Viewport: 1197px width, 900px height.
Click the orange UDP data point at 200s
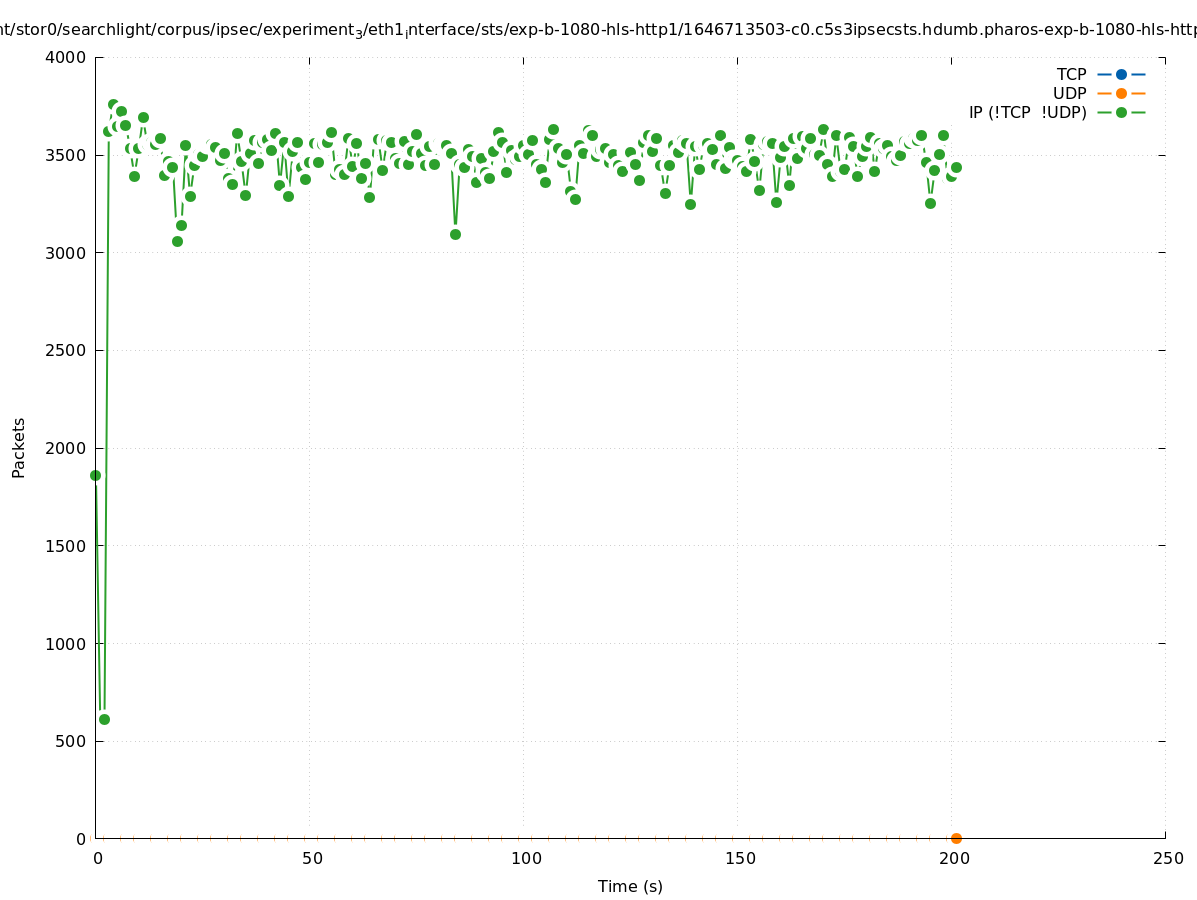(x=956, y=838)
